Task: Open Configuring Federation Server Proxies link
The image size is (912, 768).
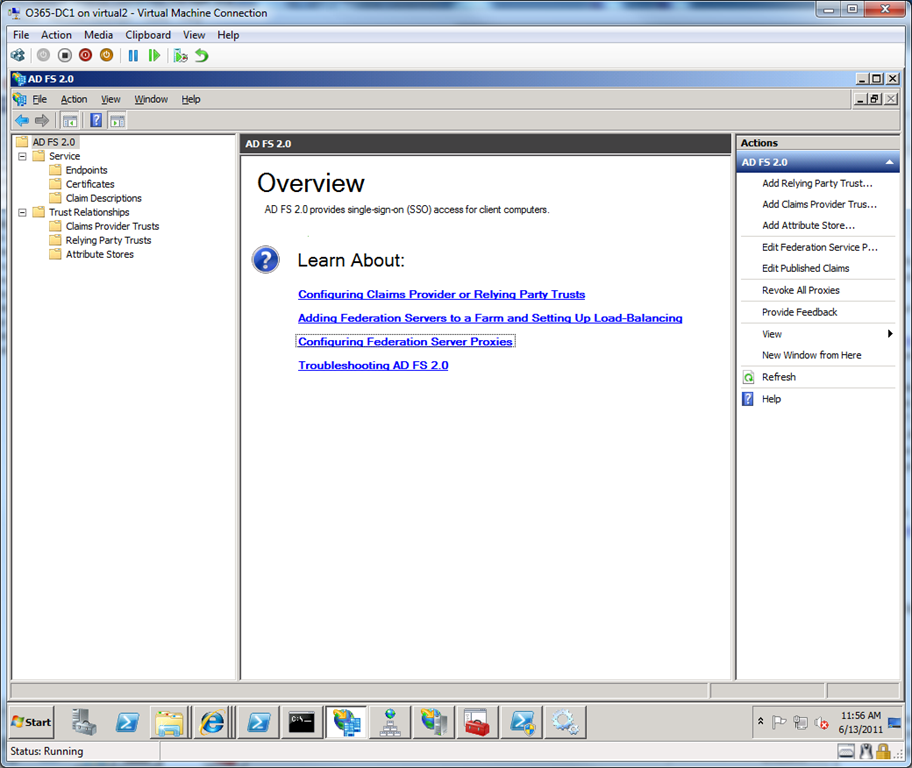Action: coord(405,342)
